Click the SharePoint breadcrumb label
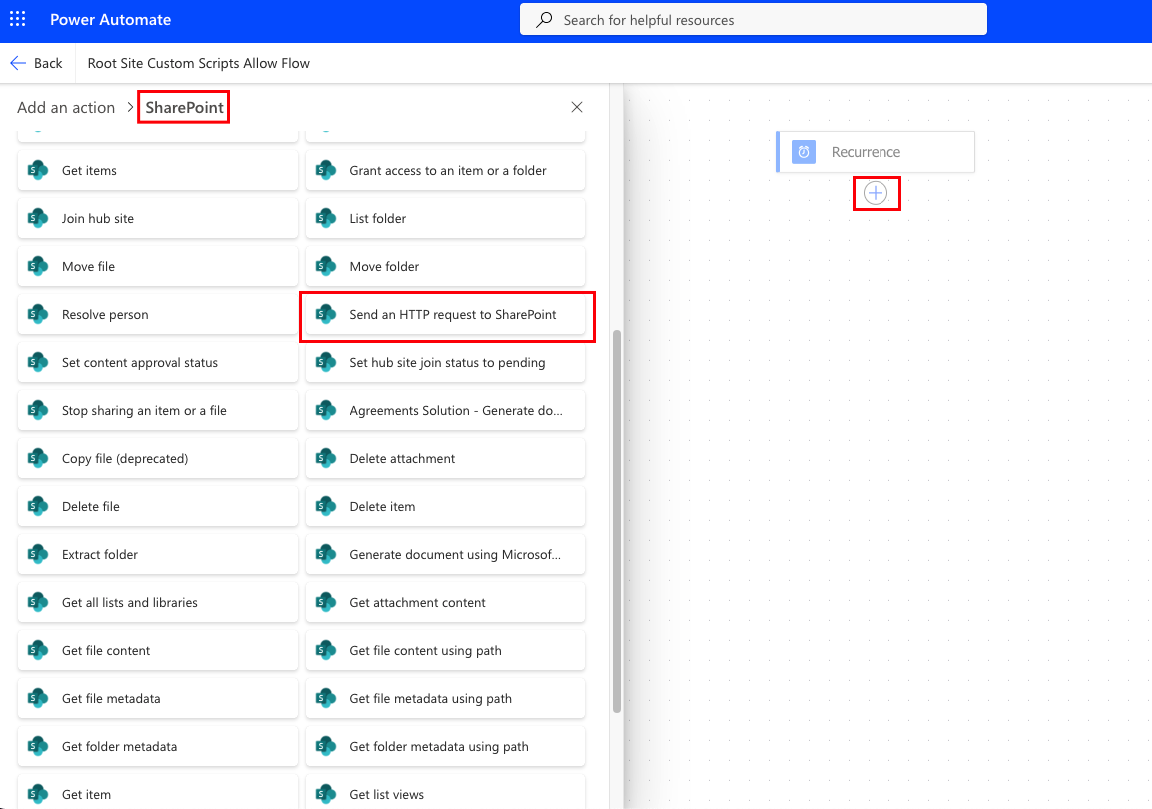The width and height of the screenshot is (1152, 809). coord(185,107)
